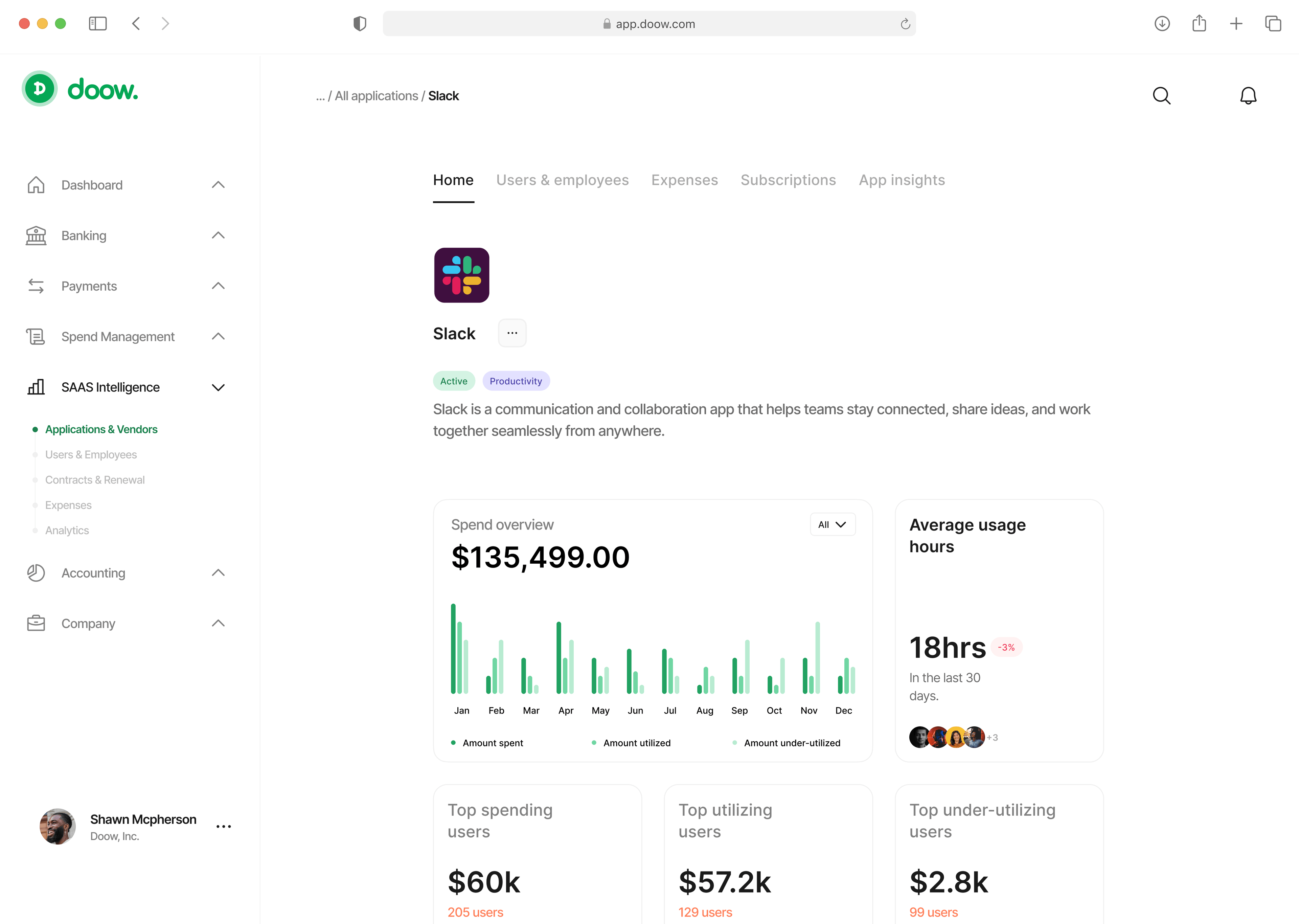Click the Company briefcase icon
1299x924 pixels.
(x=36, y=624)
